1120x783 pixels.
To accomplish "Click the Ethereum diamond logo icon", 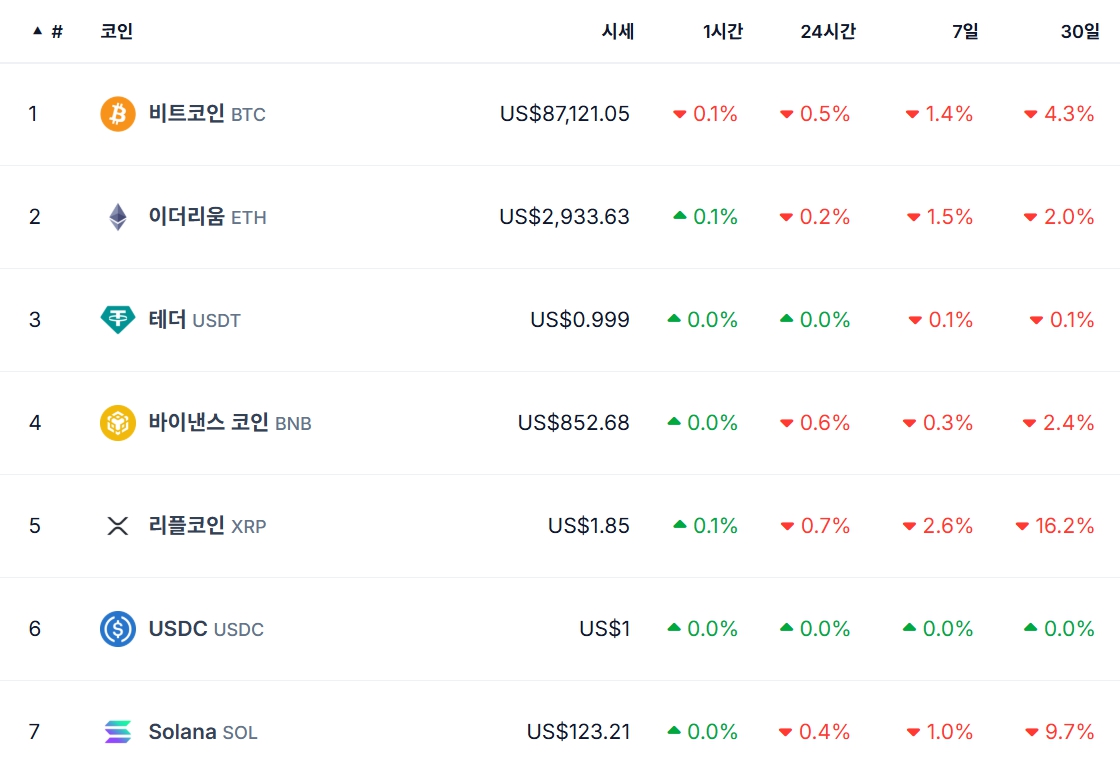I will 118,217.
